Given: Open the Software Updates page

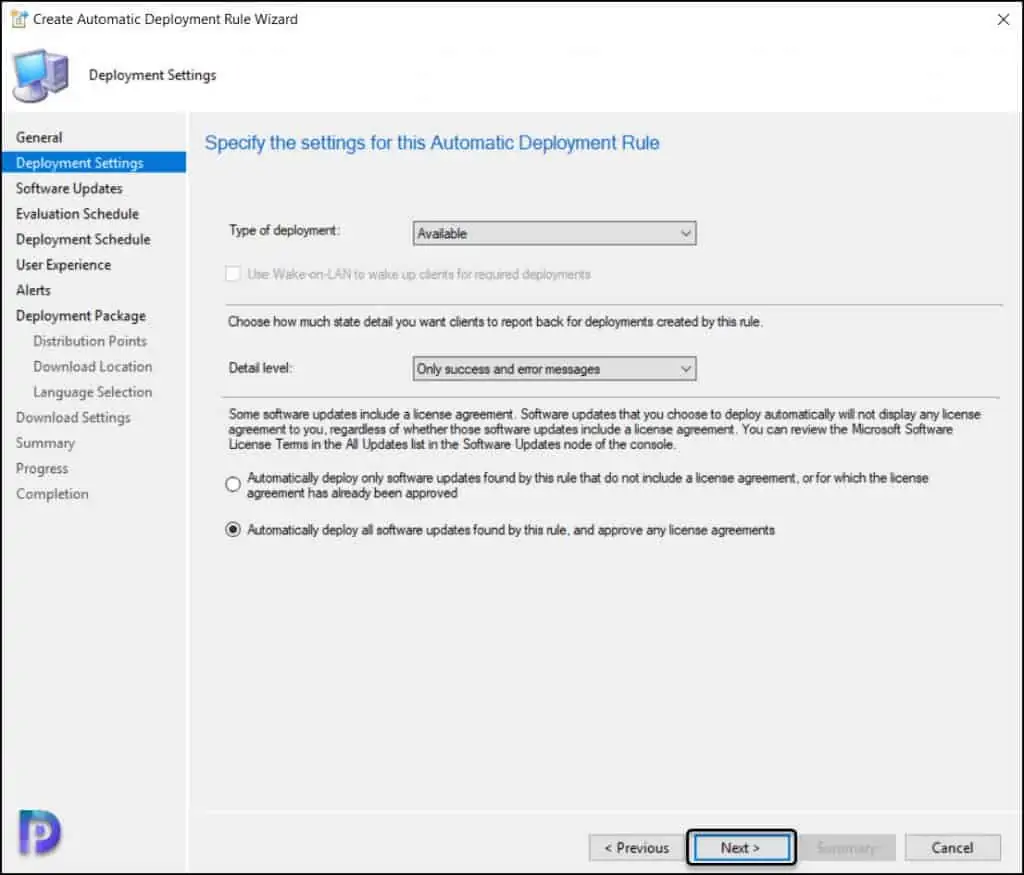Looking at the screenshot, I should click(69, 188).
